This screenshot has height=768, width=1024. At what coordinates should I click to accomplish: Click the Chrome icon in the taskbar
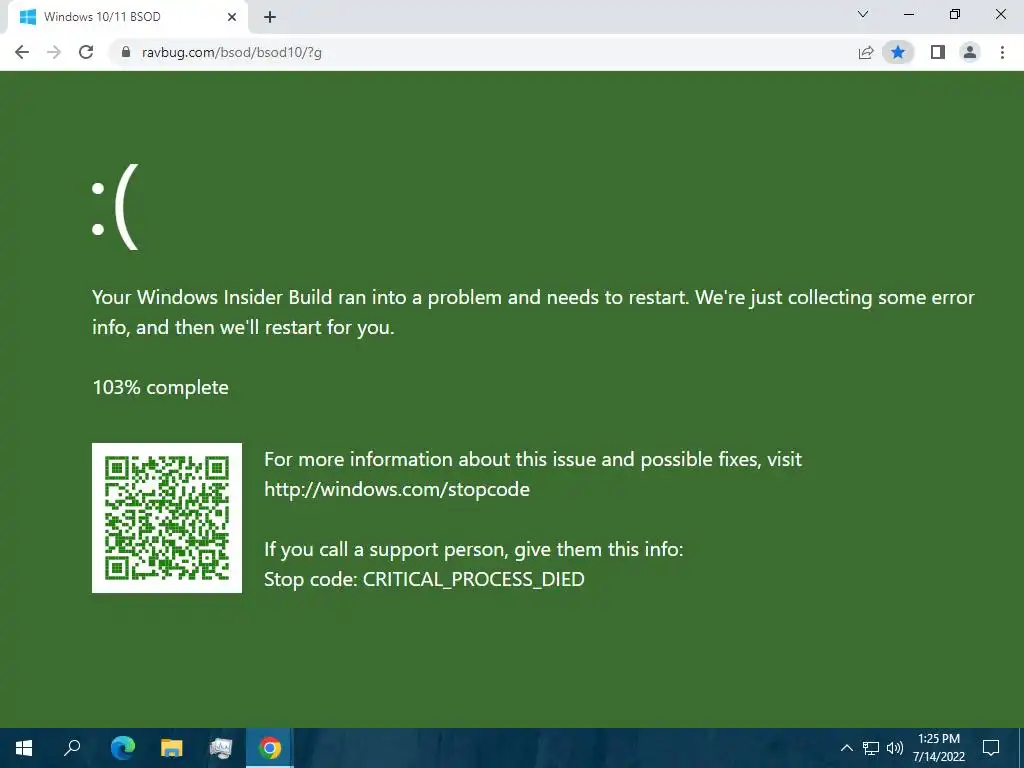pyautogui.click(x=270, y=748)
